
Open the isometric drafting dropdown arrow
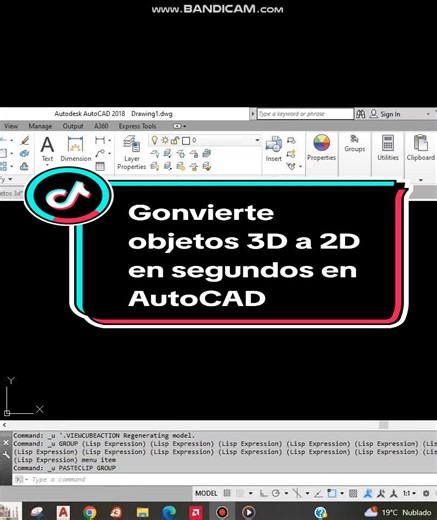click(x=307, y=493)
